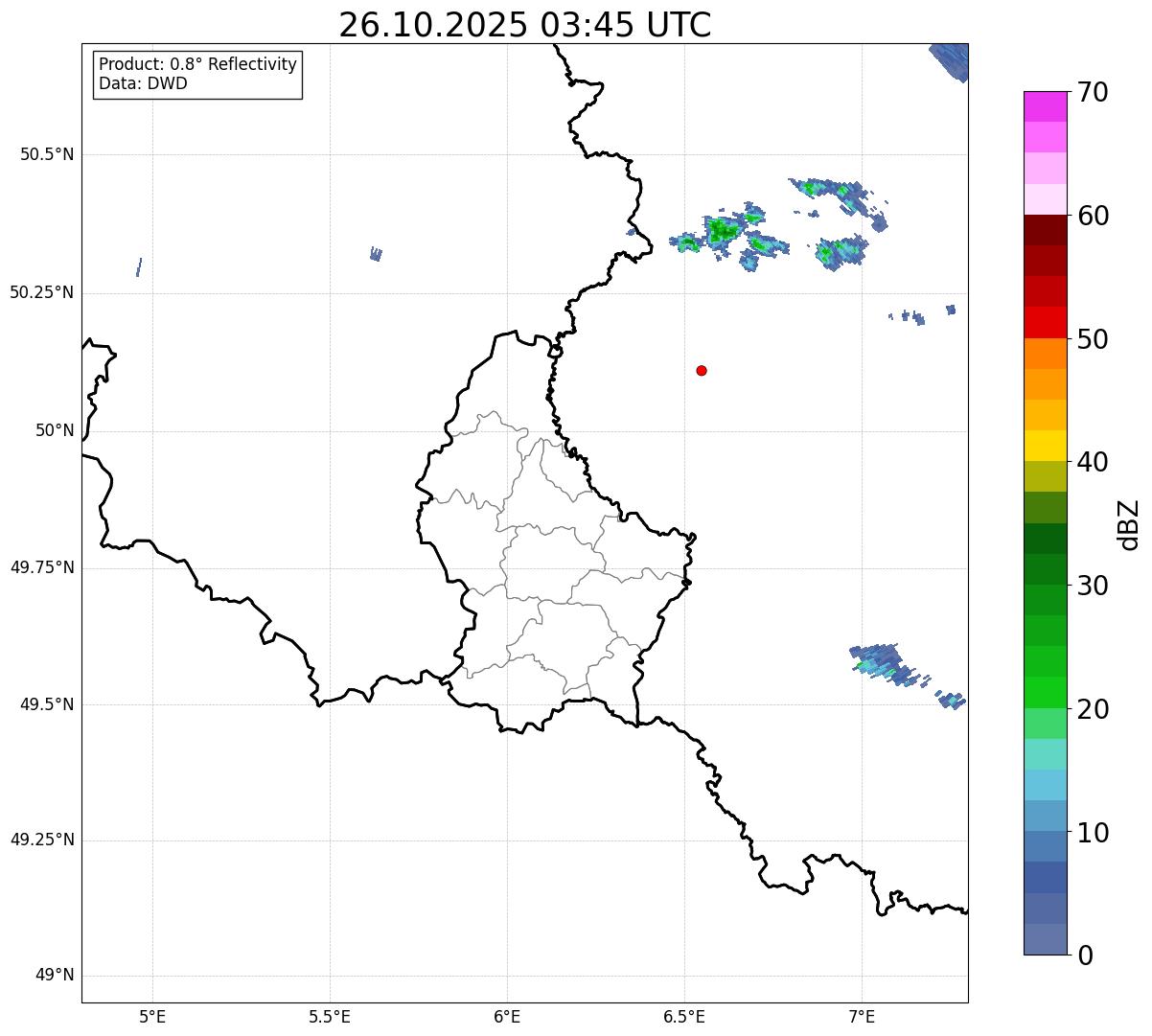Image resolution: width=1152 pixels, height=1036 pixels.
Task: Click the green echo core near 6.6°E, 50.35°N
Action: click(723, 230)
